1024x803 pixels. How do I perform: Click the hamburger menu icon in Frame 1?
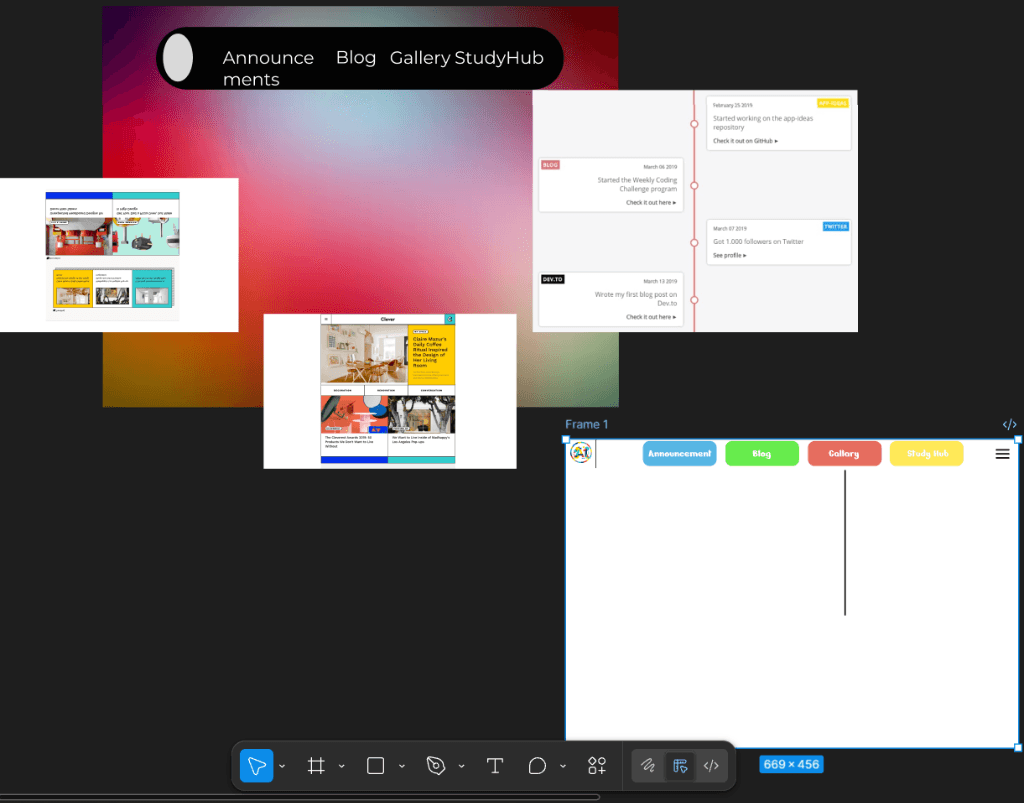pos(1002,454)
